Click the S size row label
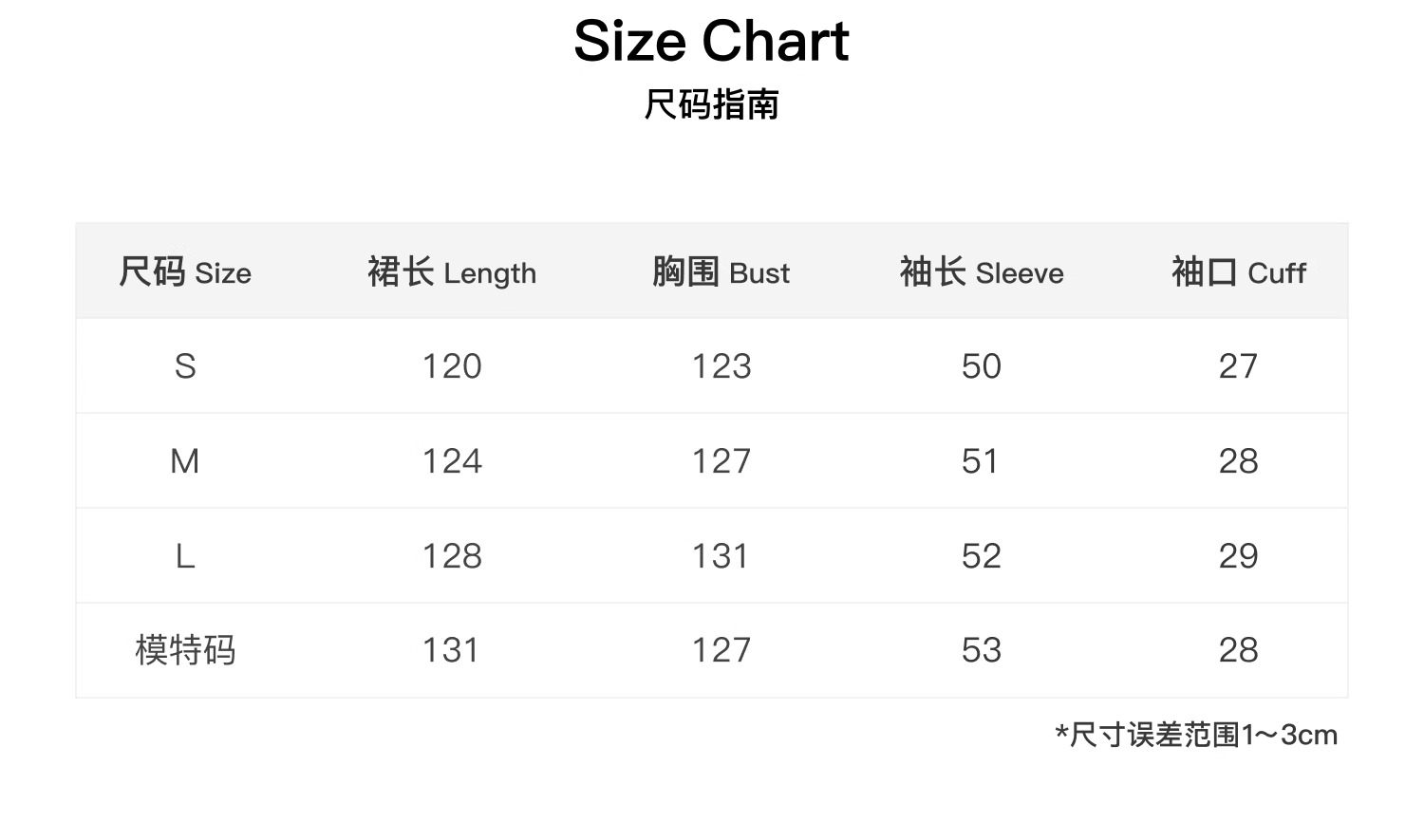This screenshot has width=1424, height=840. (185, 366)
